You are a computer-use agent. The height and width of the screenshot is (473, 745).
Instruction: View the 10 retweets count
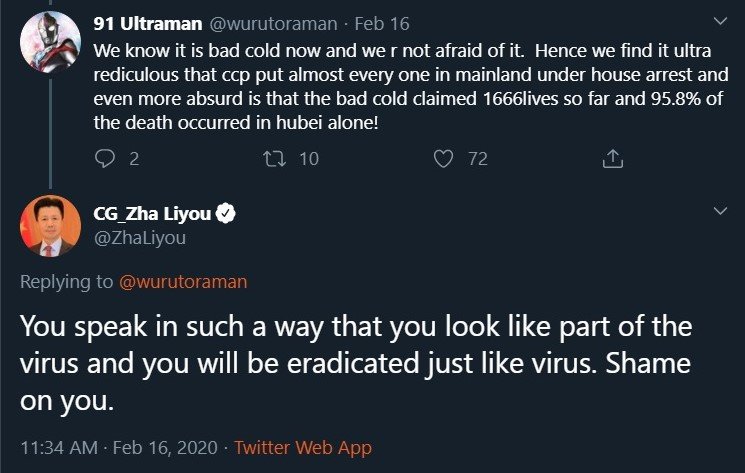click(x=309, y=159)
